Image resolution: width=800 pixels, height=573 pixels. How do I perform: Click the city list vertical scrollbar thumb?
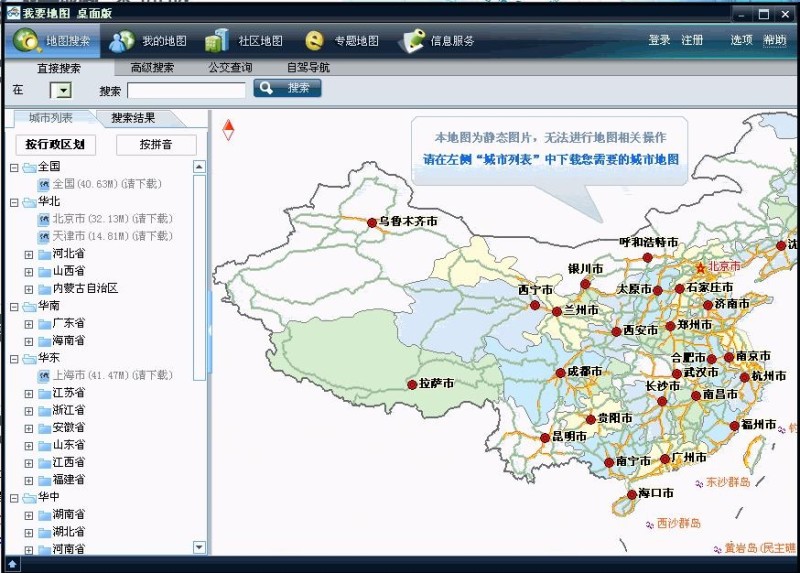pos(199,278)
